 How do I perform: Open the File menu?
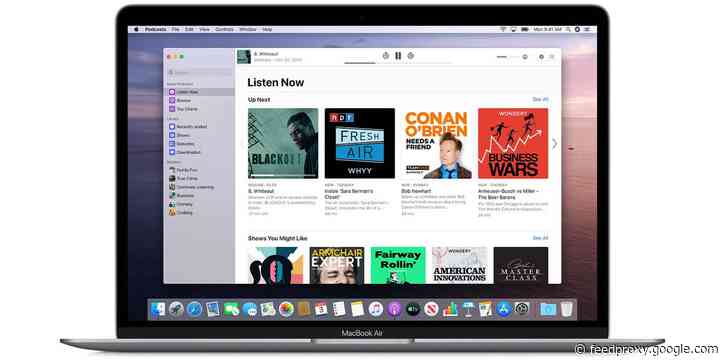pyautogui.click(x=175, y=29)
